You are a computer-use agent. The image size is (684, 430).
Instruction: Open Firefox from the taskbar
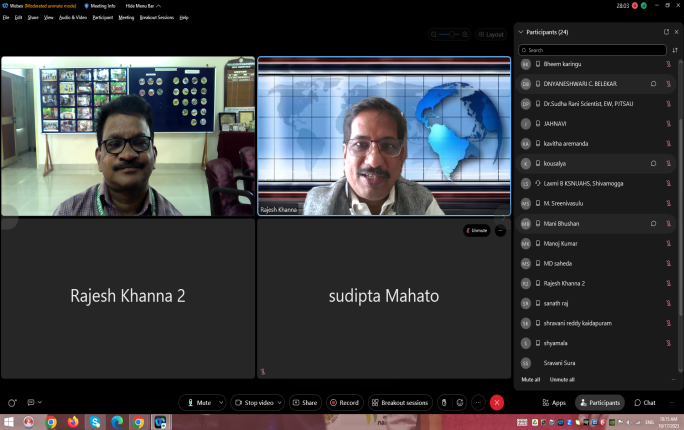(x=73, y=422)
